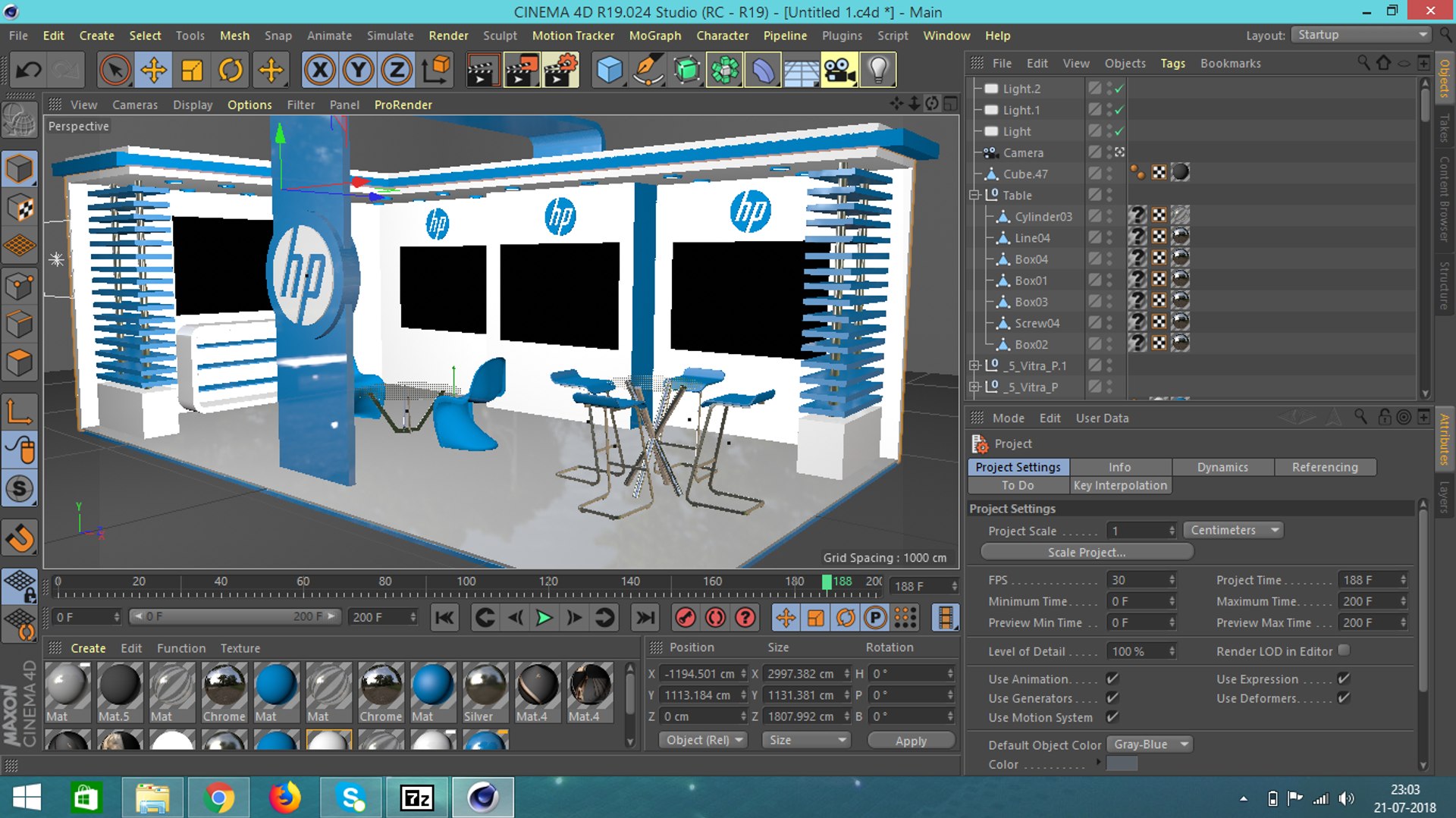Switch to Texture mode
1456x818 pixels.
click(x=20, y=208)
